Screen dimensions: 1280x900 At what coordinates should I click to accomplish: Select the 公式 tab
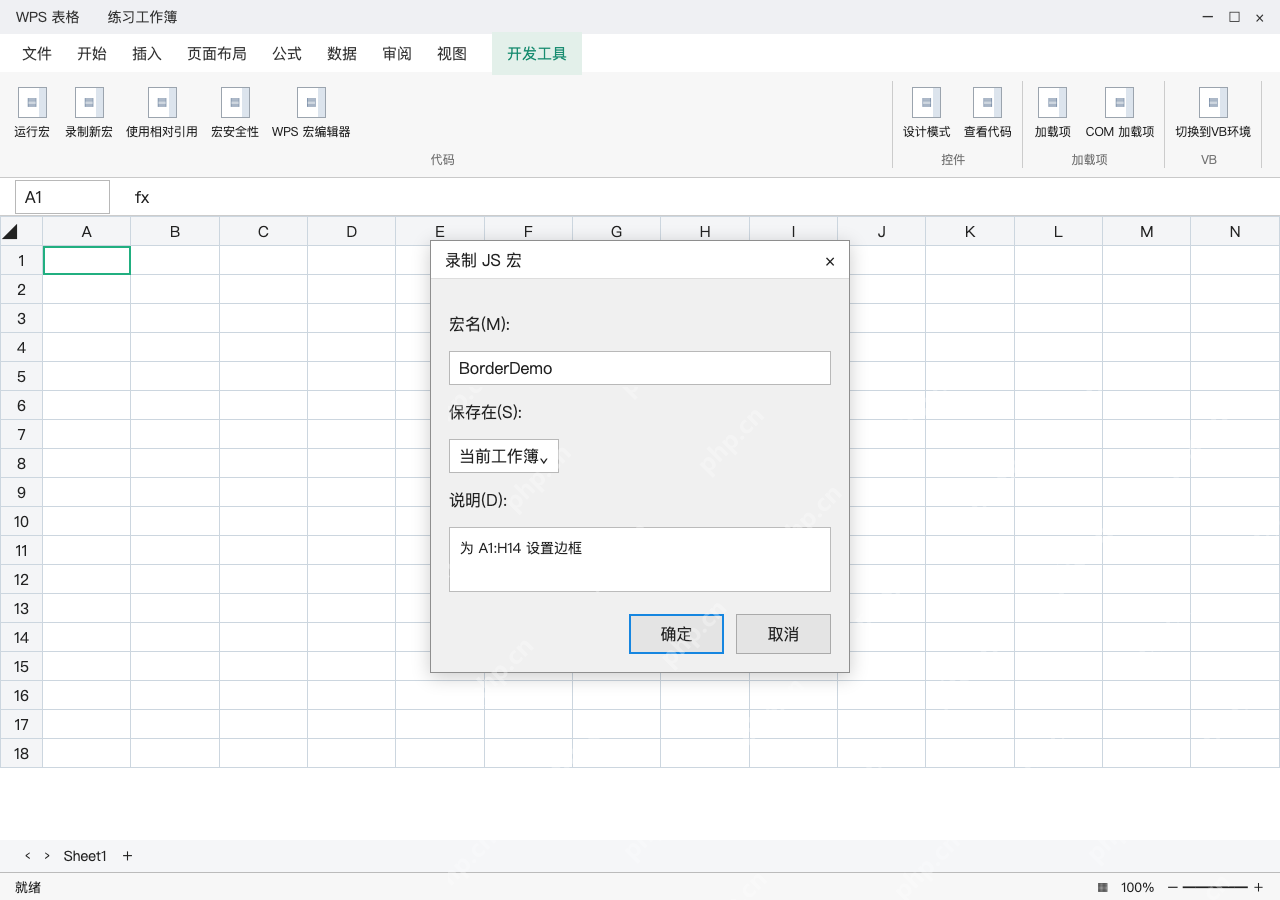pos(287,54)
